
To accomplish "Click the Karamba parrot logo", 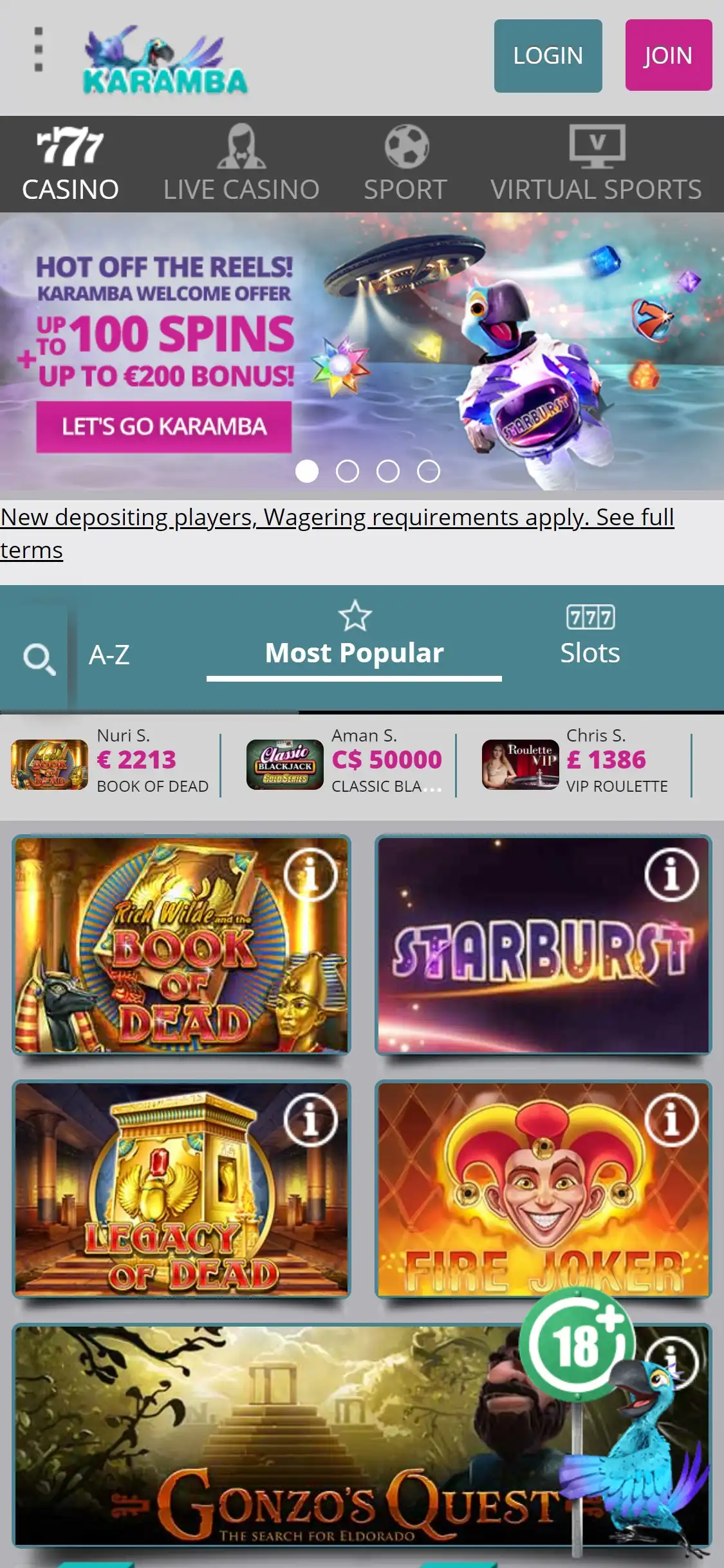I will pyautogui.click(x=165, y=60).
